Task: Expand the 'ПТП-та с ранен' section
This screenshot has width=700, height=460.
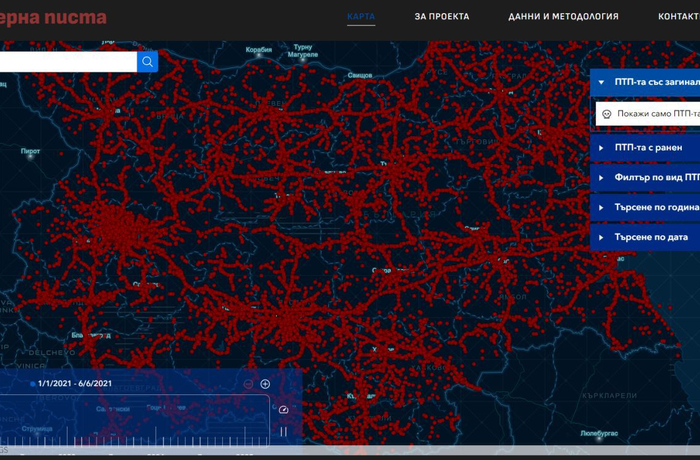Action: tap(645, 147)
